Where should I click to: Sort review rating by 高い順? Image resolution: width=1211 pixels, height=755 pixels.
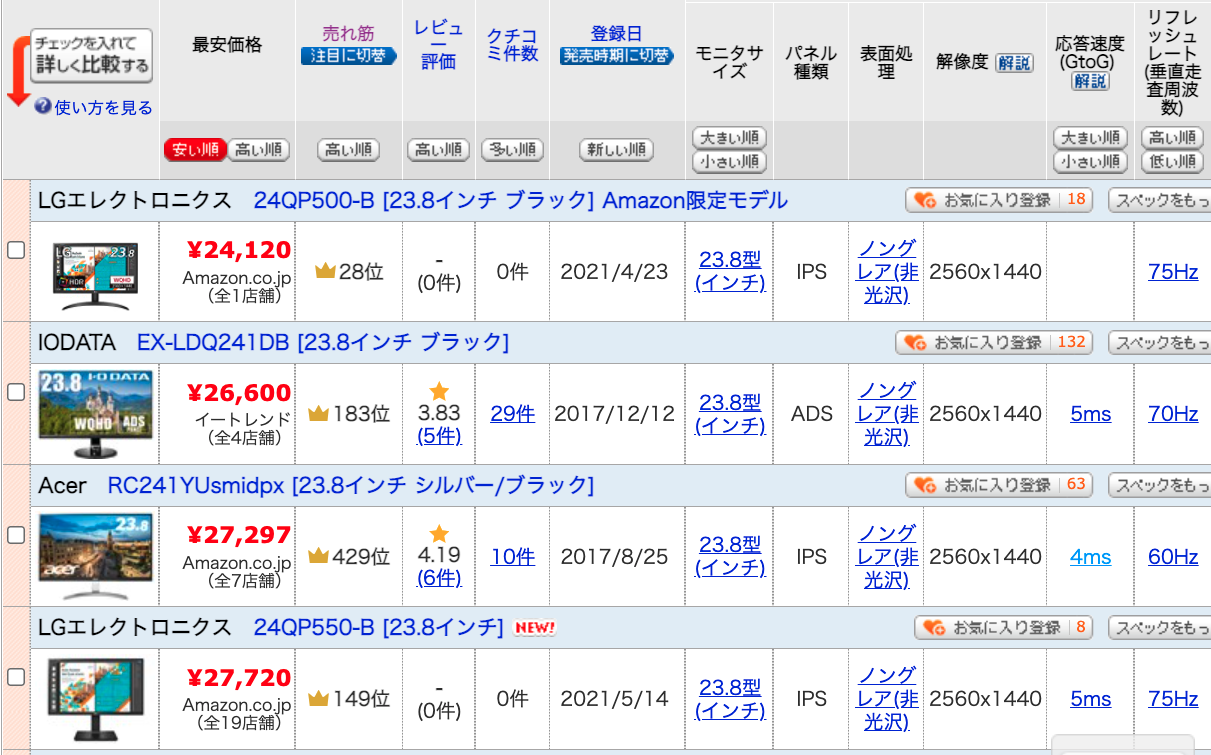(x=438, y=150)
